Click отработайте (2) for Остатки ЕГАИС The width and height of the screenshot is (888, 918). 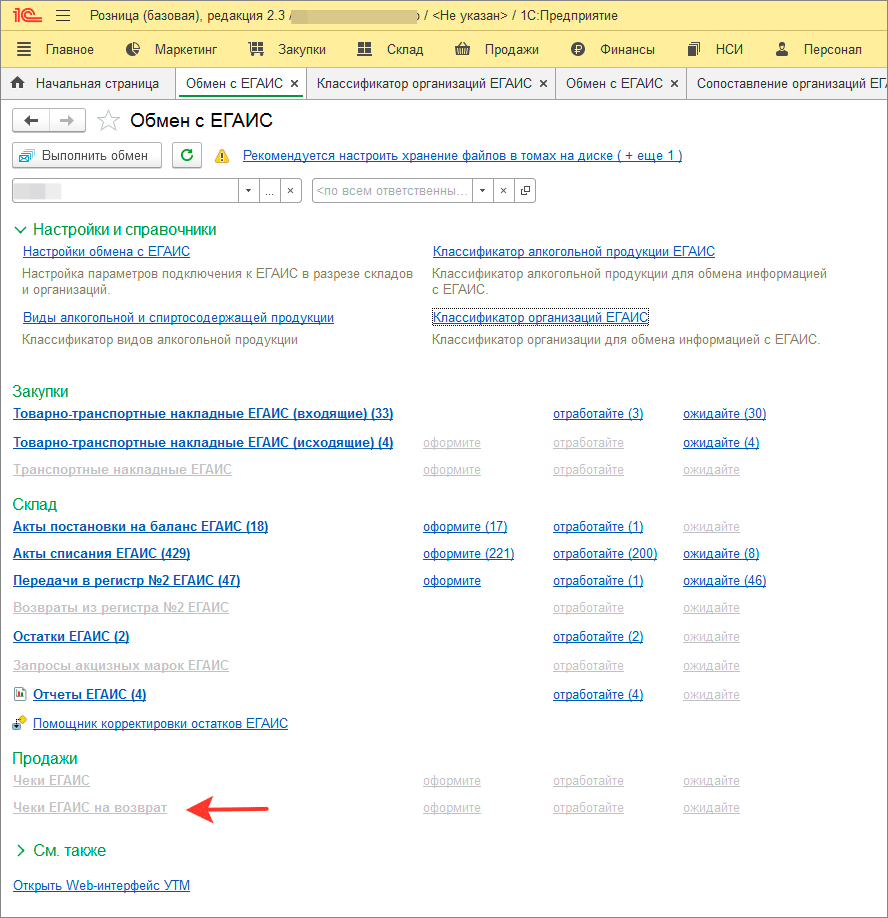598,636
